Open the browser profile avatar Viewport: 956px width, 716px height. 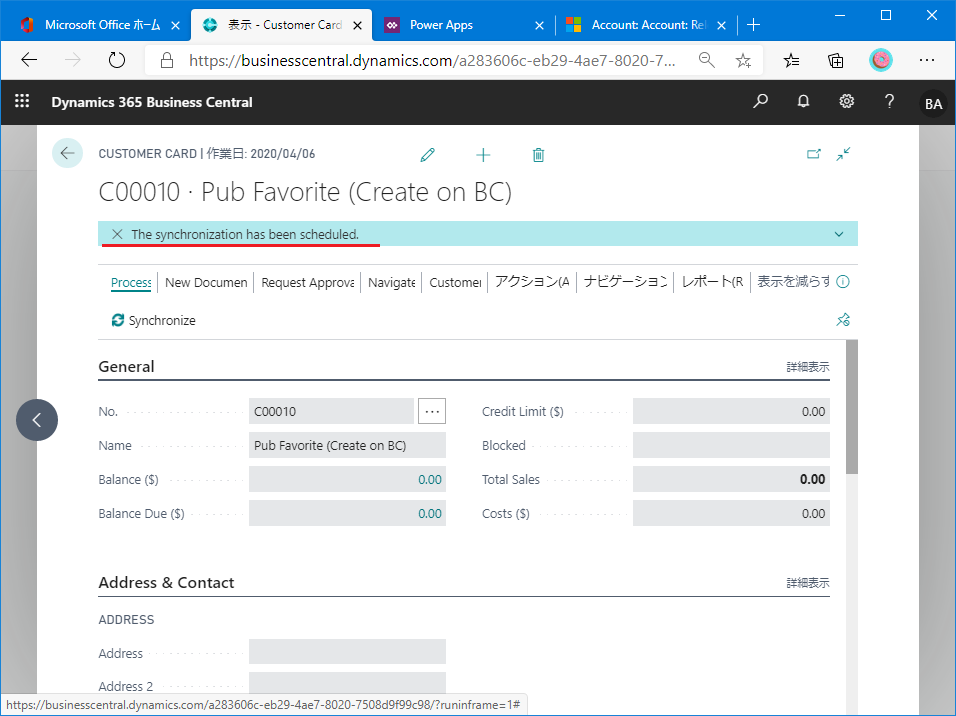point(880,60)
